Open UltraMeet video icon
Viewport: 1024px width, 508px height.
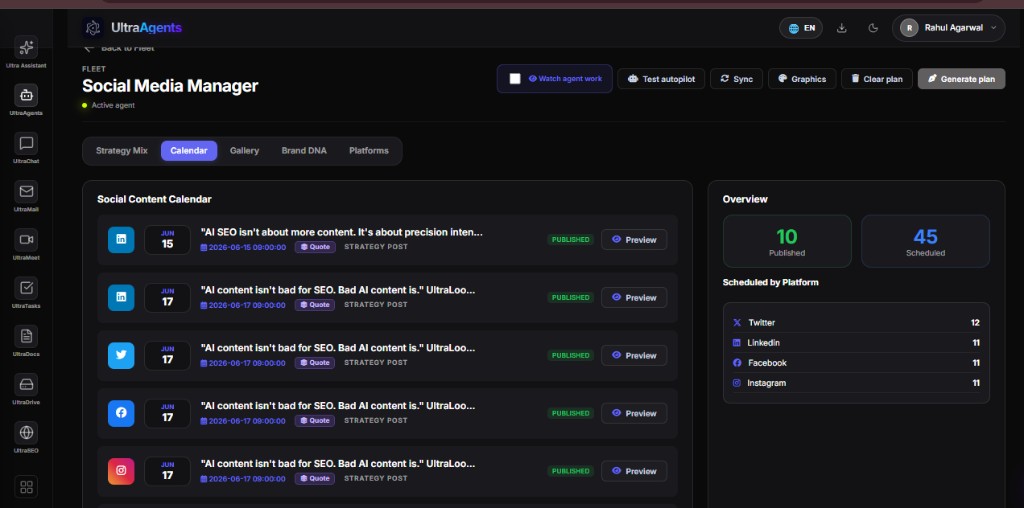tap(26, 240)
